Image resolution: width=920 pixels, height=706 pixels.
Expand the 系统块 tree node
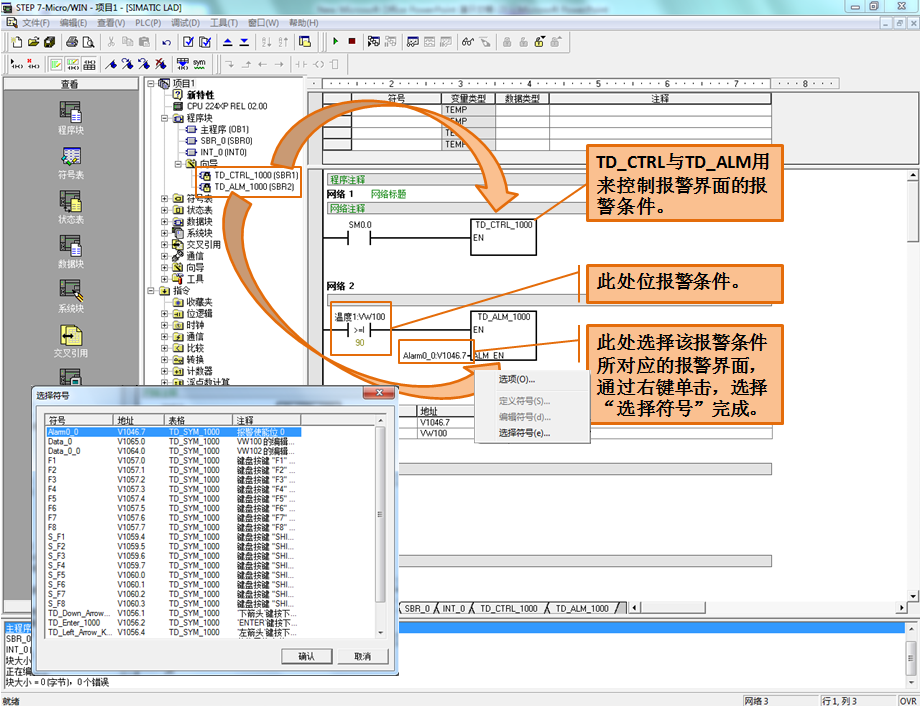pos(165,233)
